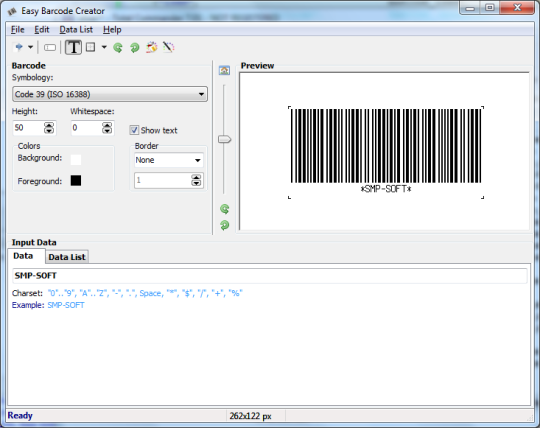Increase border width with up arrow
Viewport: 540px width, 428px height.
pos(196,177)
